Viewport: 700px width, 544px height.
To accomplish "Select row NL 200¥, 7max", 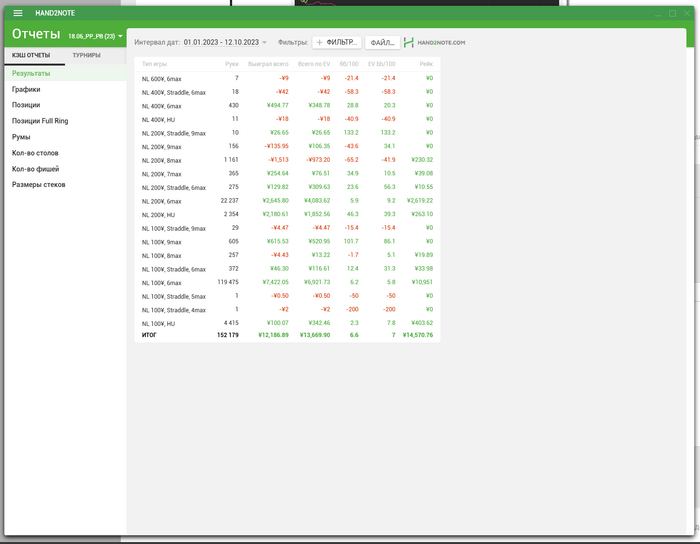I will (287, 174).
